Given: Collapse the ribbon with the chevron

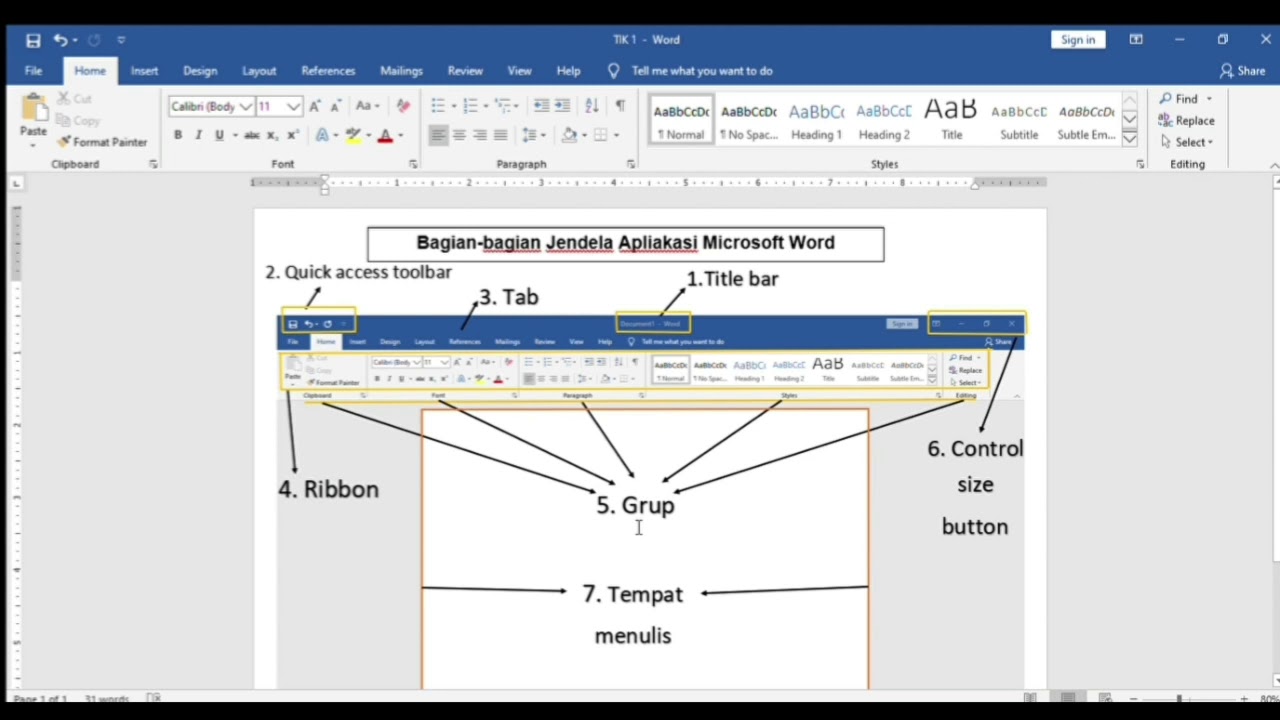Looking at the screenshot, I should tap(1274, 165).
